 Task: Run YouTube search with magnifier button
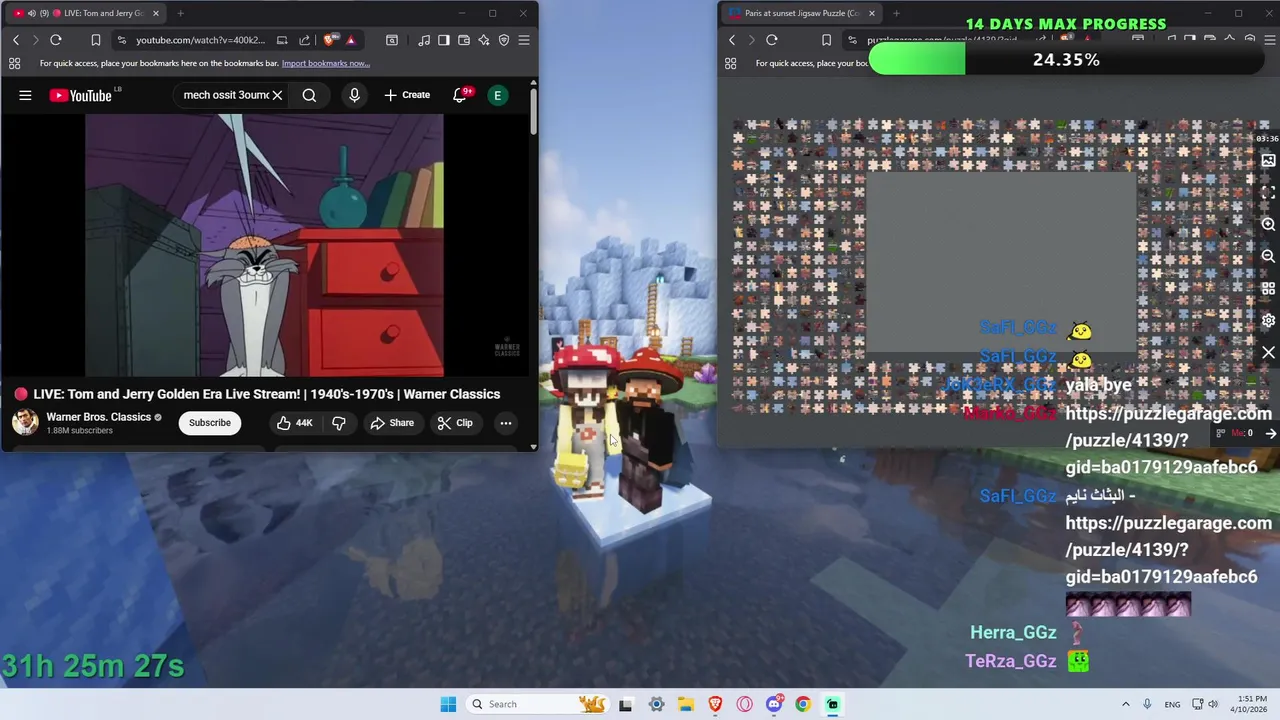309,95
